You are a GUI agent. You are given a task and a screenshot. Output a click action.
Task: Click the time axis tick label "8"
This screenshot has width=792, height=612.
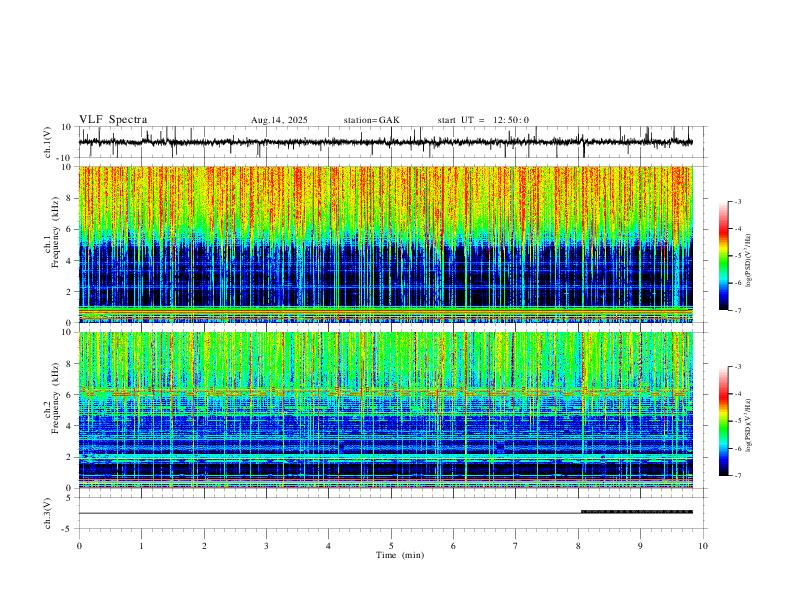[578, 546]
